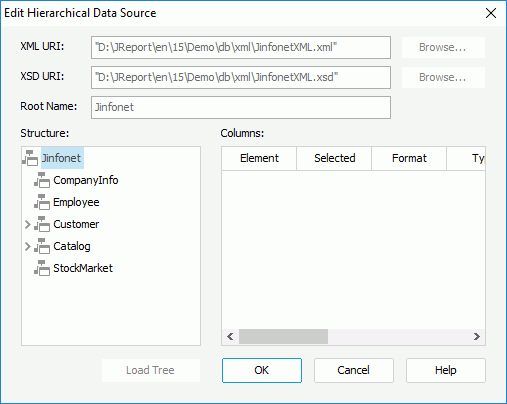Screen dimensions: 507x404
Task: Click the Selected column header
Action: tap(334, 158)
